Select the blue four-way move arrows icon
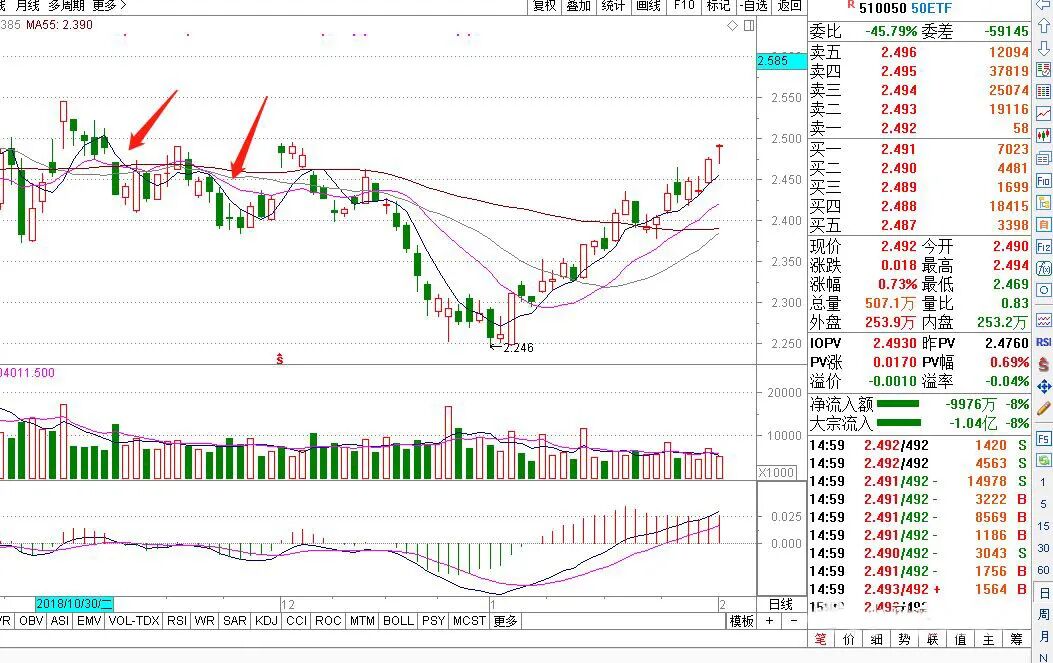 [x=1044, y=386]
